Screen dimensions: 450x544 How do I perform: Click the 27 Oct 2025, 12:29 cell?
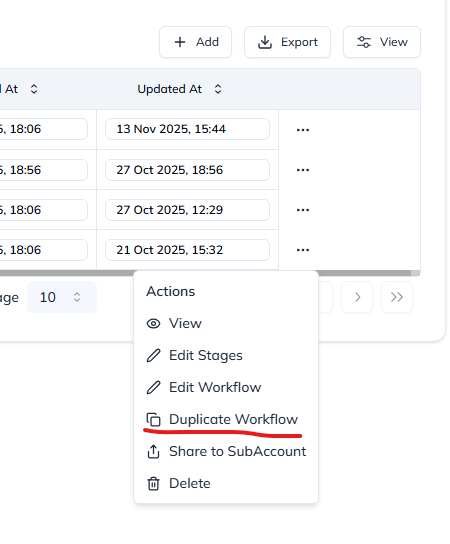click(187, 210)
